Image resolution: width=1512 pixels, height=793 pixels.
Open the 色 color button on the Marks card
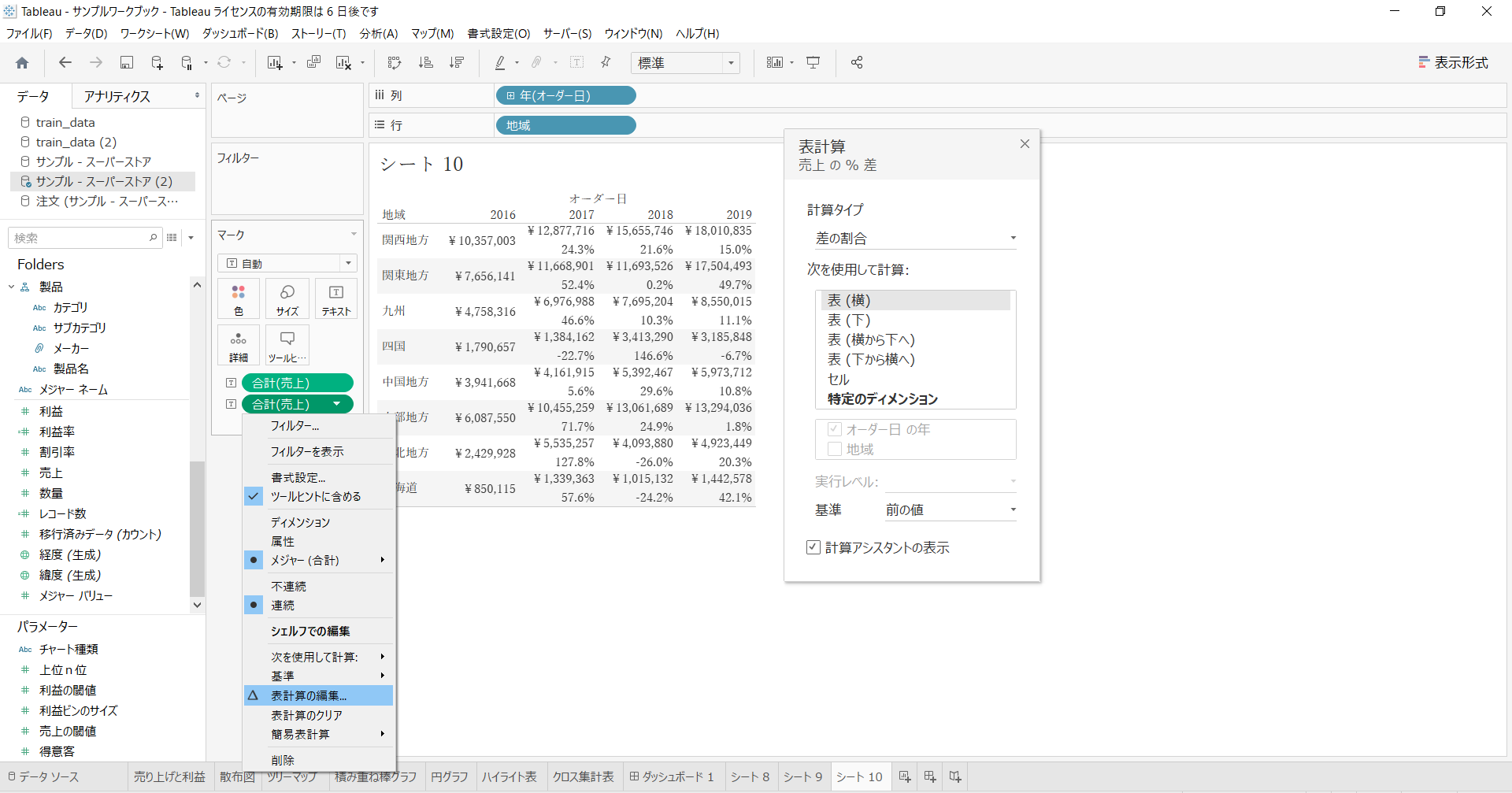(x=239, y=299)
